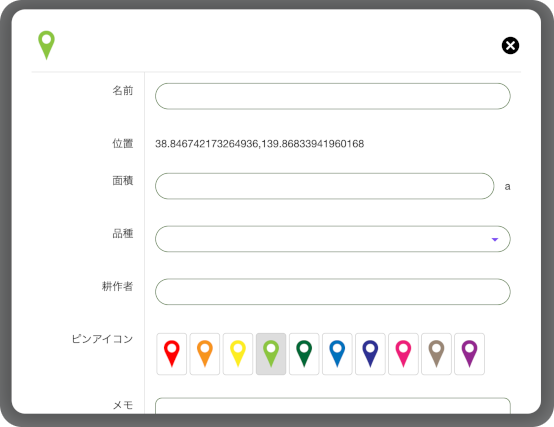Screen dimensions: 554x427
Task: Click into the メモ text area
Action: (x=333, y=405)
